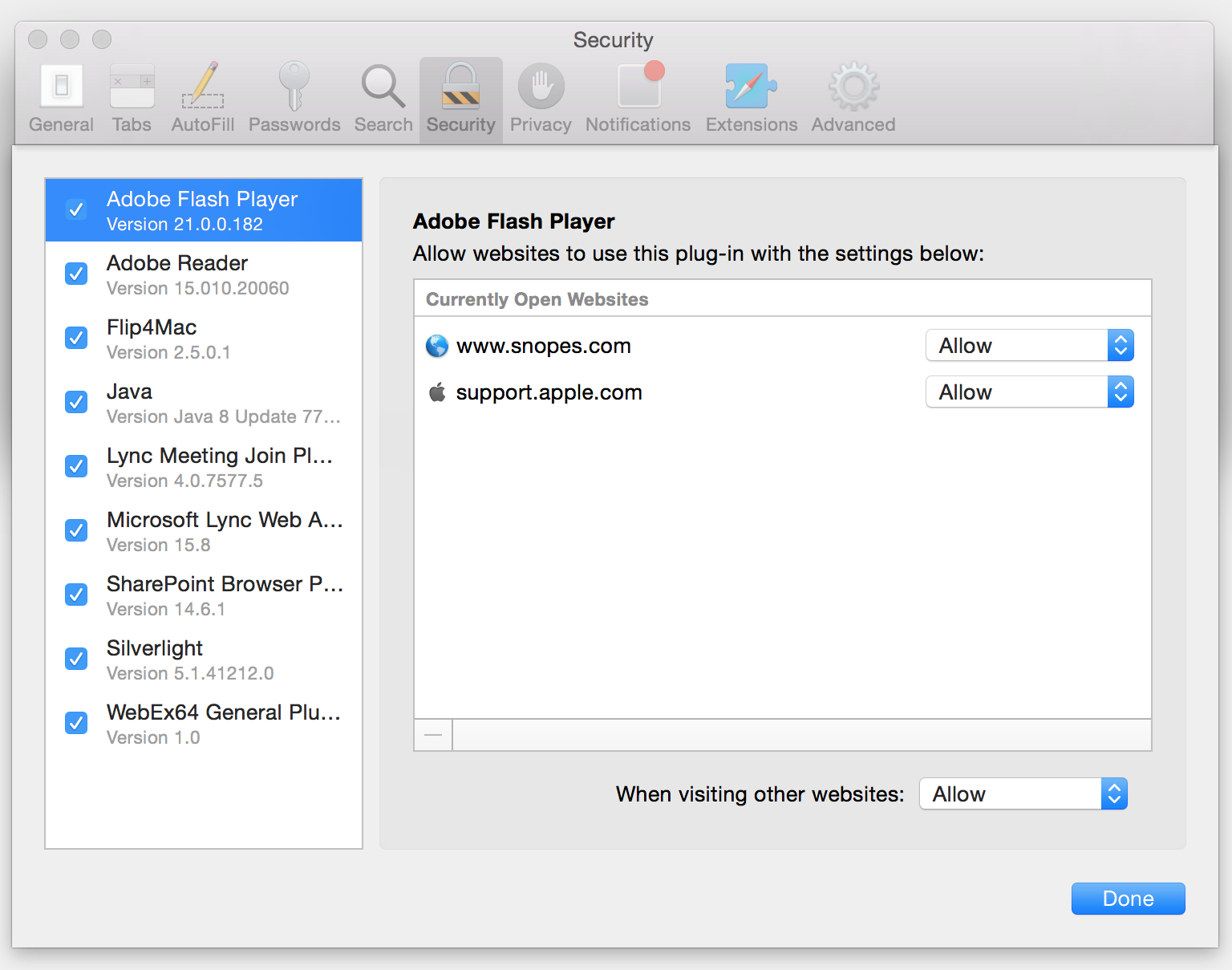
Task: Open the Privacy hand pane
Action: [x=541, y=99]
